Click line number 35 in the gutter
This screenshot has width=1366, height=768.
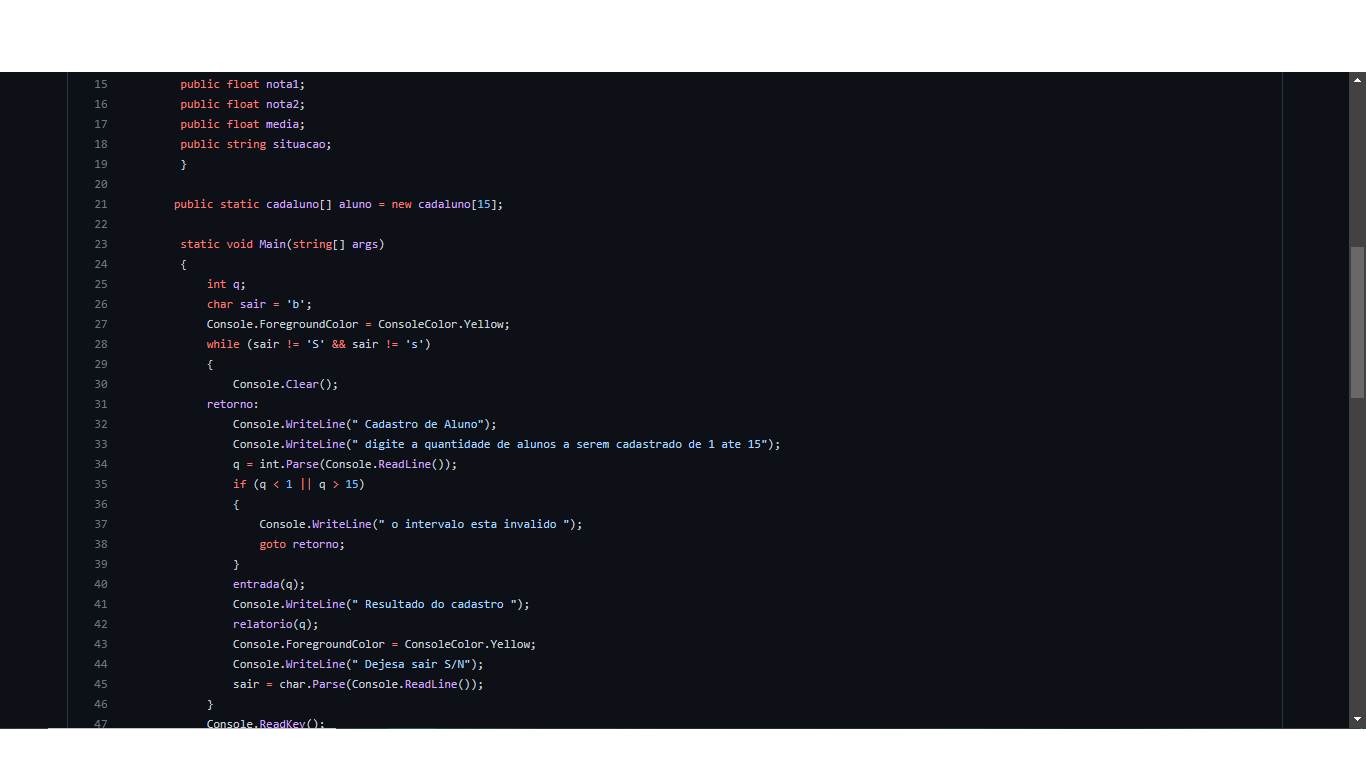[x=100, y=484]
